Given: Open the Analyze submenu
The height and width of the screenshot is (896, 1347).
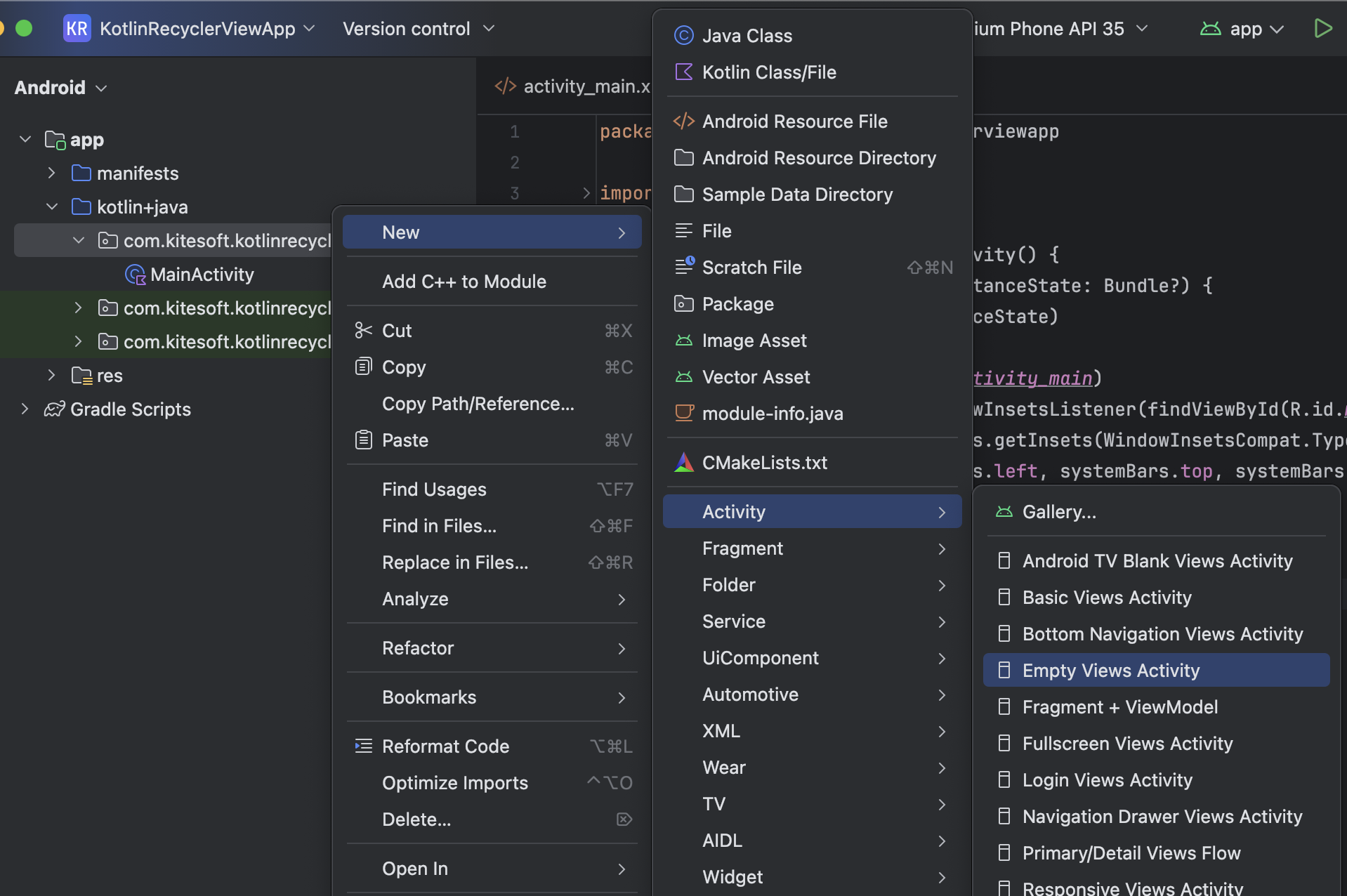Looking at the screenshot, I should point(492,599).
